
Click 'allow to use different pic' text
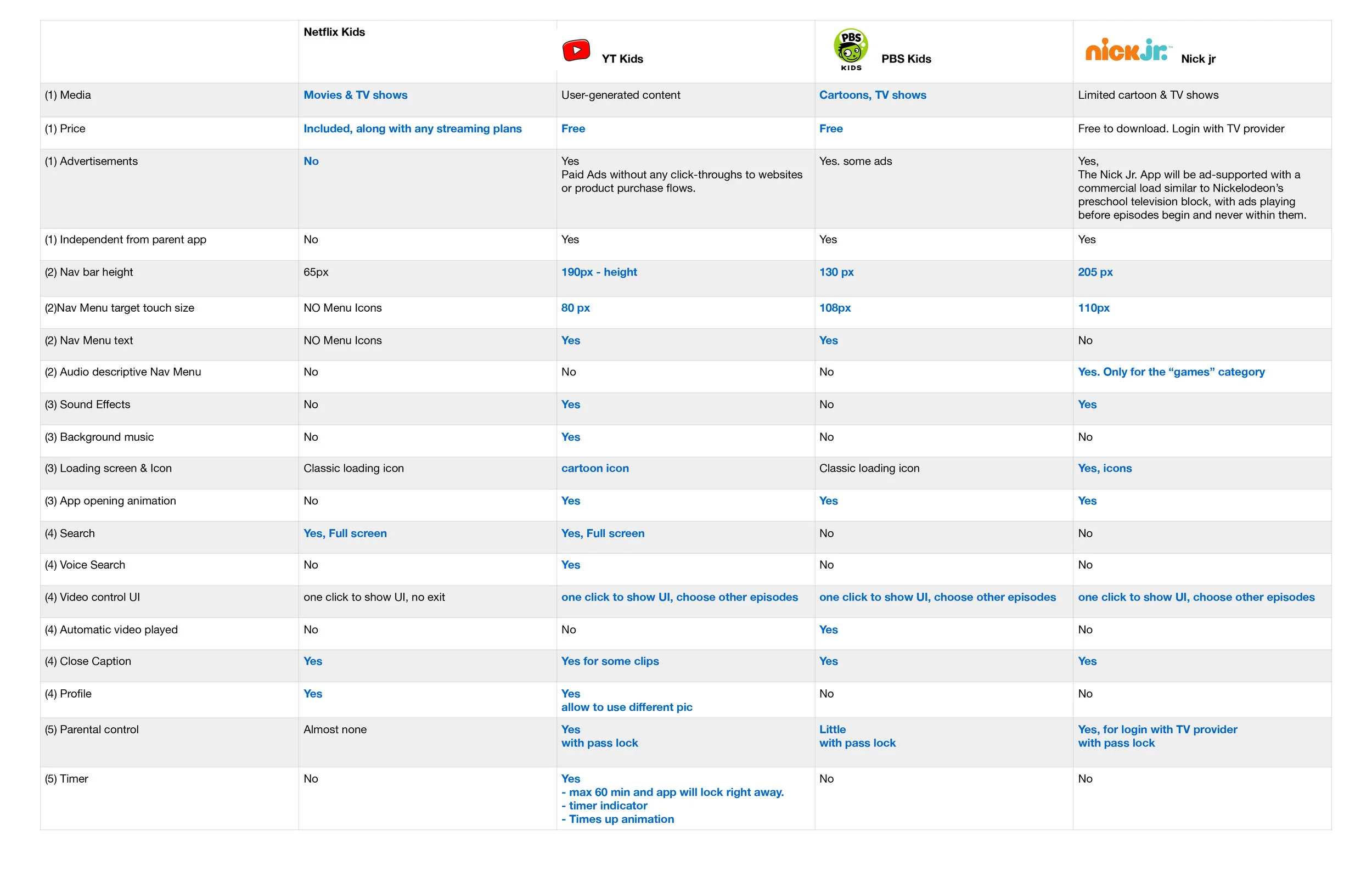pyautogui.click(x=627, y=707)
